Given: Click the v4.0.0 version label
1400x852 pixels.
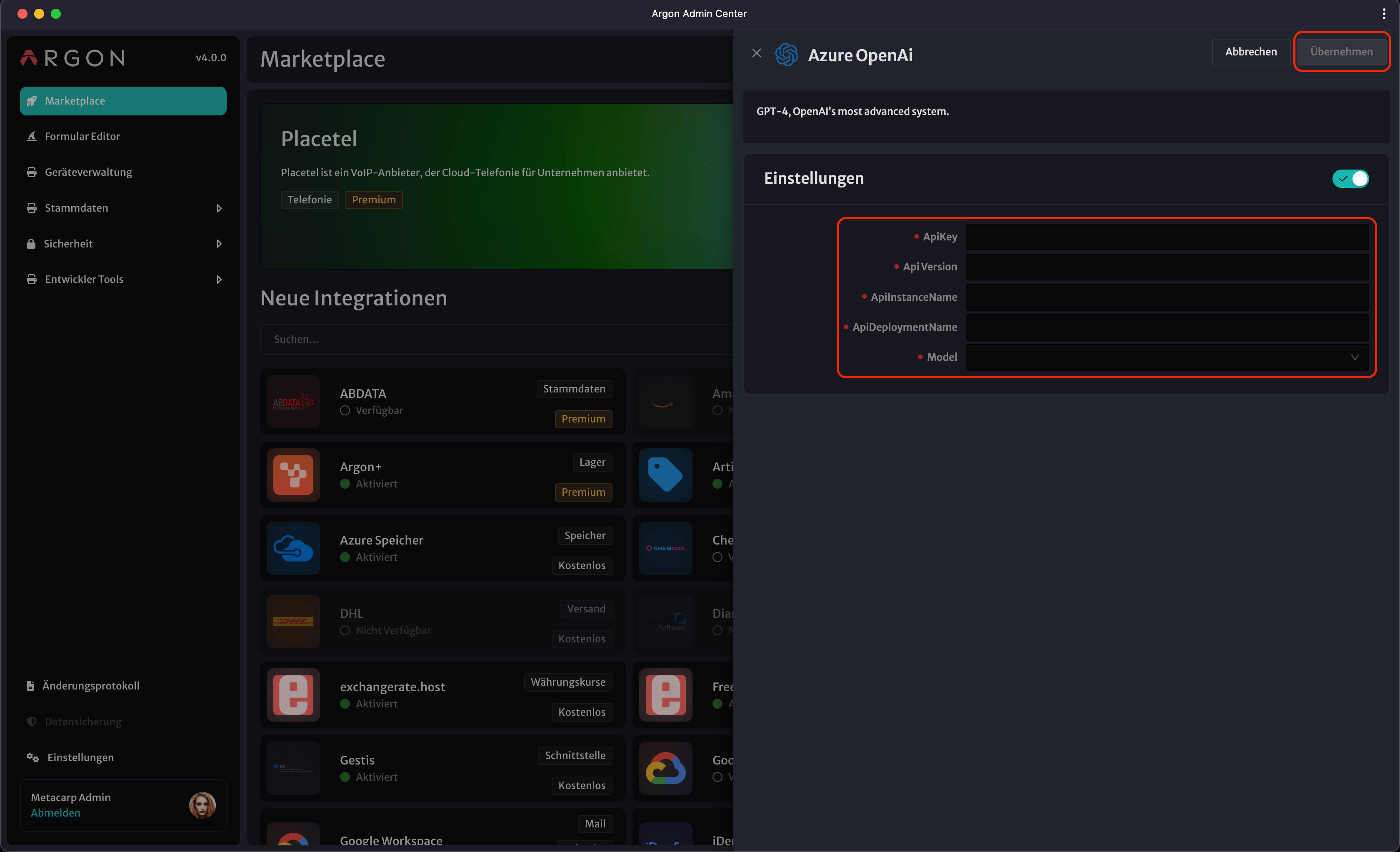Looking at the screenshot, I should pos(211,57).
